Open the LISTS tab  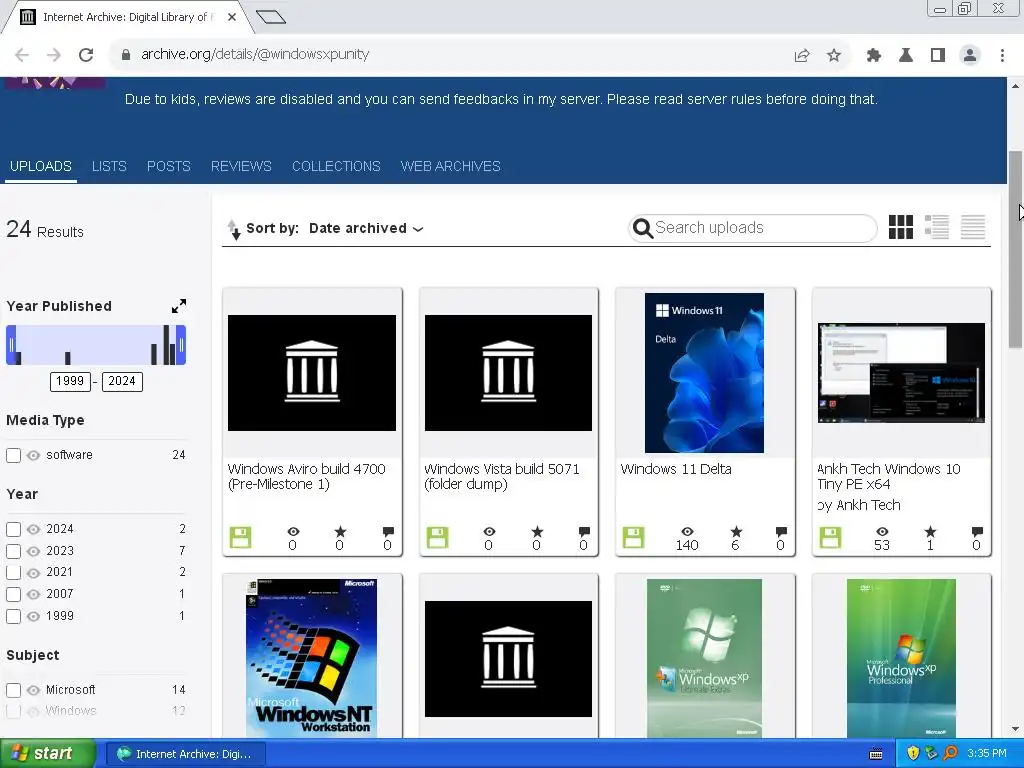(x=109, y=167)
